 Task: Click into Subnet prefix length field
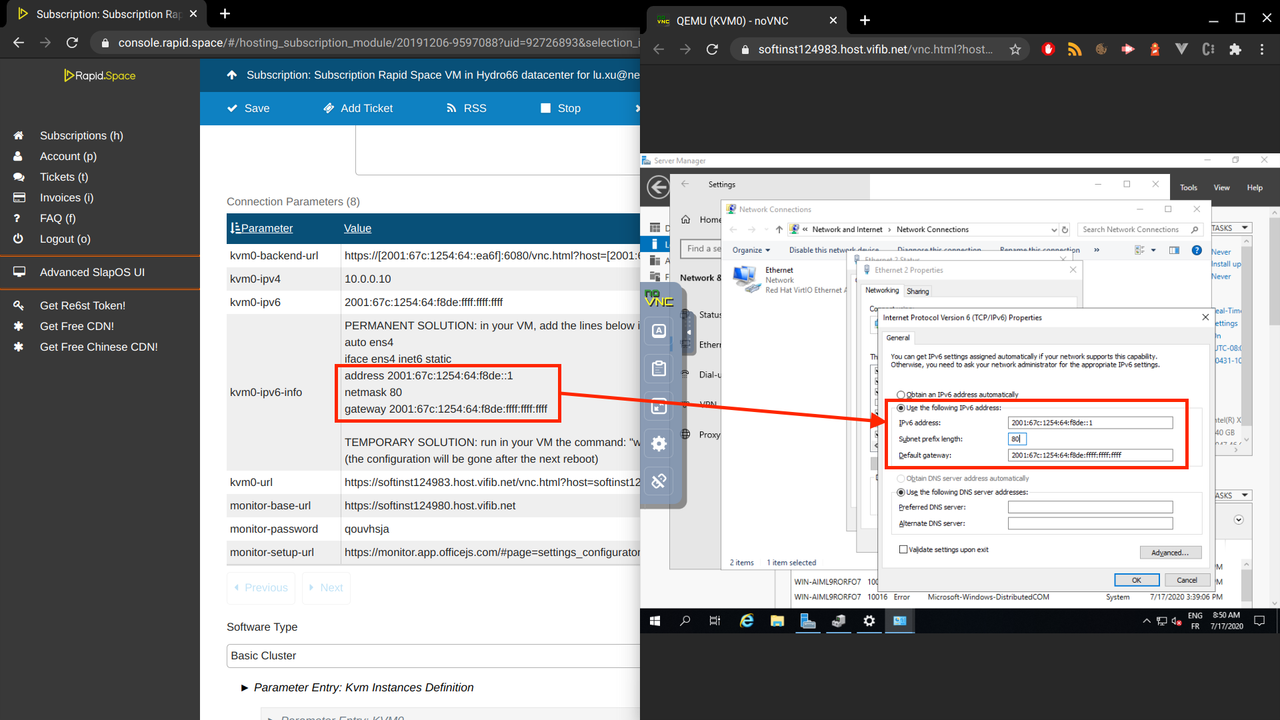[x=1017, y=439]
